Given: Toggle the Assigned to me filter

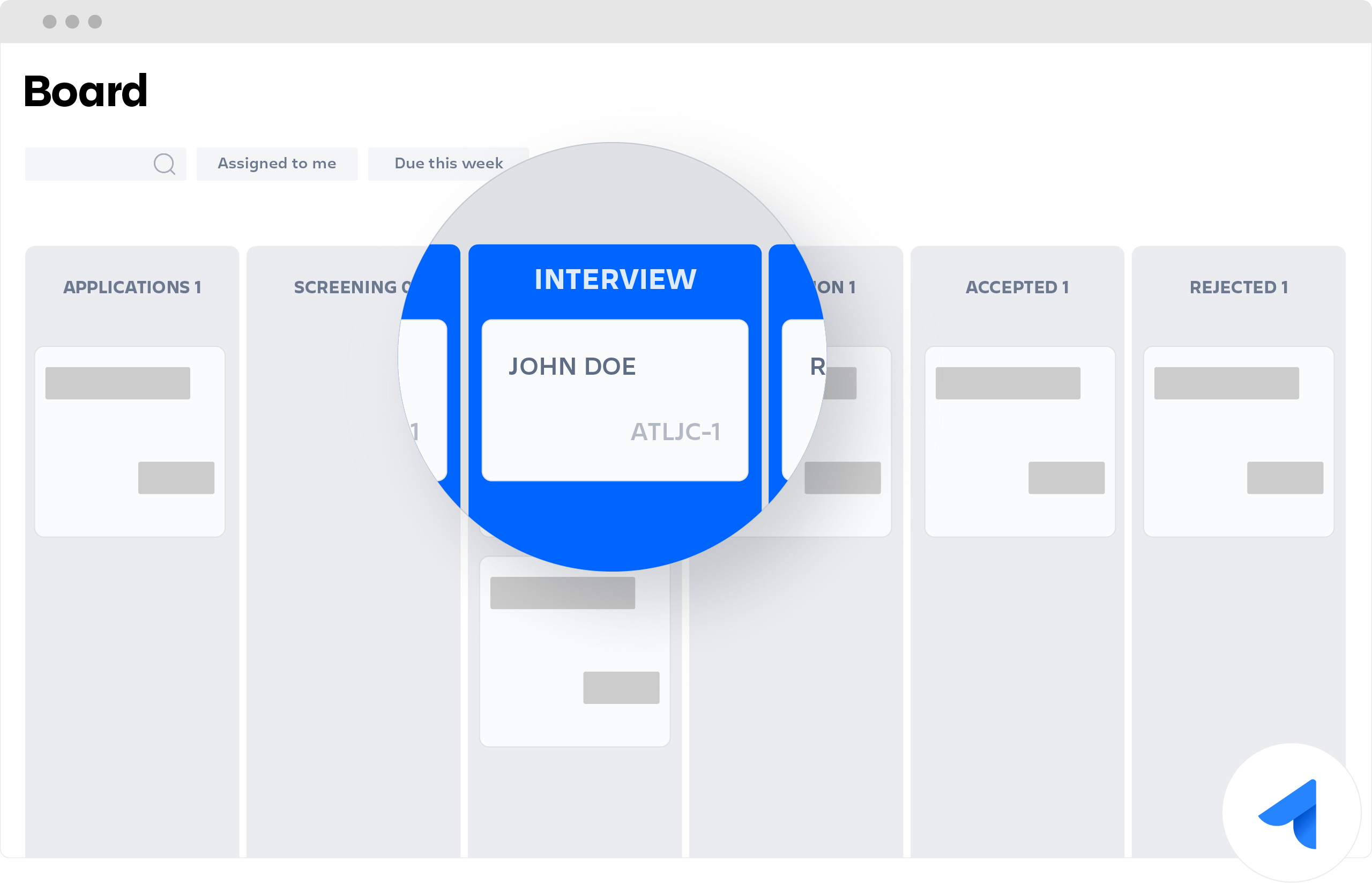Looking at the screenshot, I should pos(278,163).
